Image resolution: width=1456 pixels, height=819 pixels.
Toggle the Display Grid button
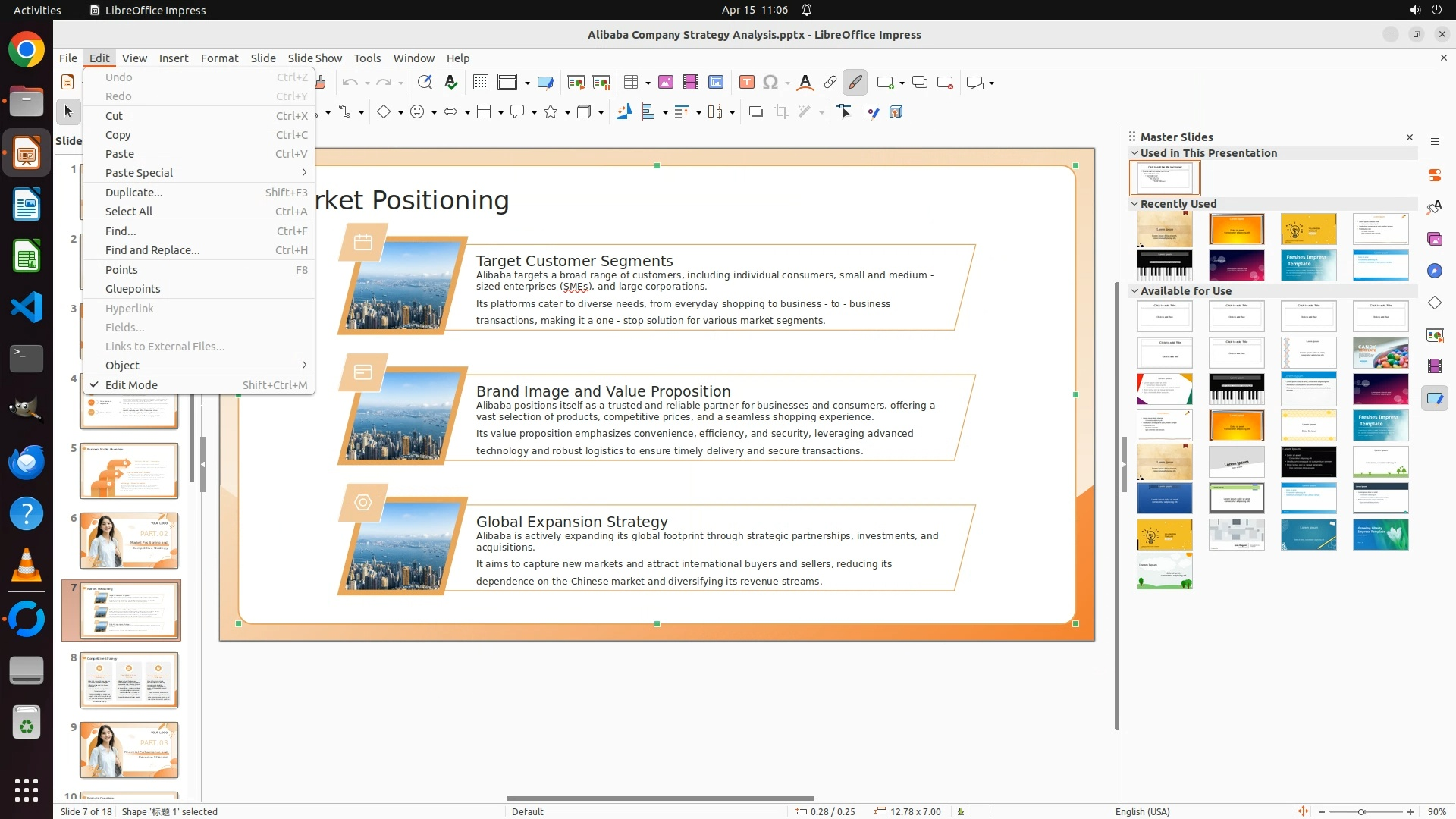480,83
